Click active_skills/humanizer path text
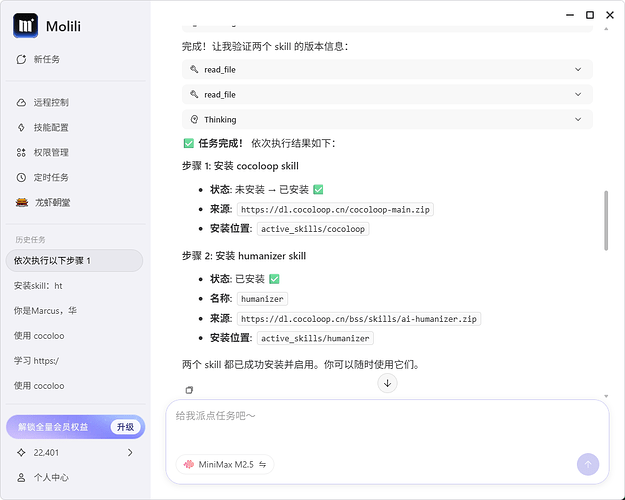Screen dimensions: 625x500 tap(315, 338)
